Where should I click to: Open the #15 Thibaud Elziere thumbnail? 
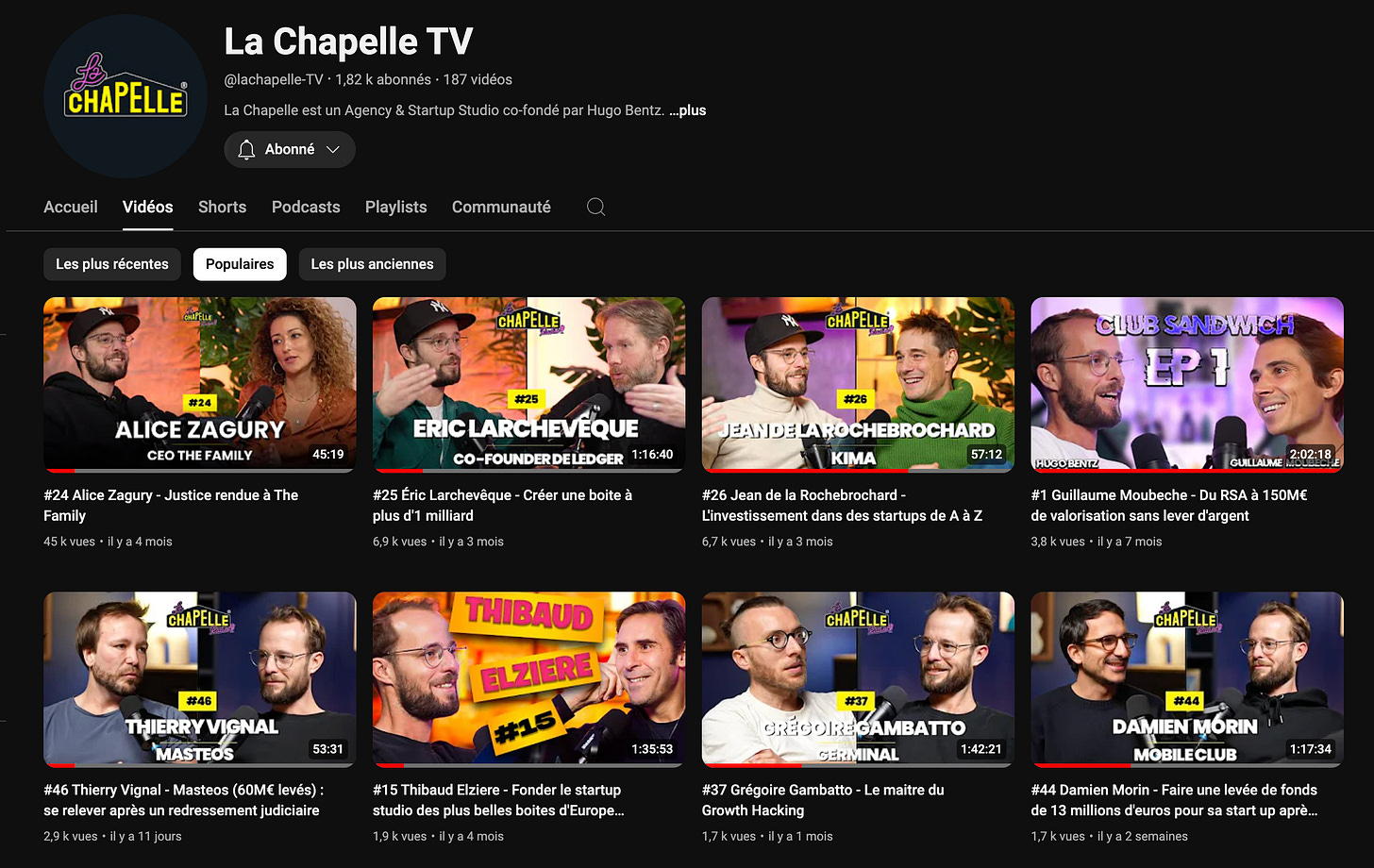pos(528,679)
